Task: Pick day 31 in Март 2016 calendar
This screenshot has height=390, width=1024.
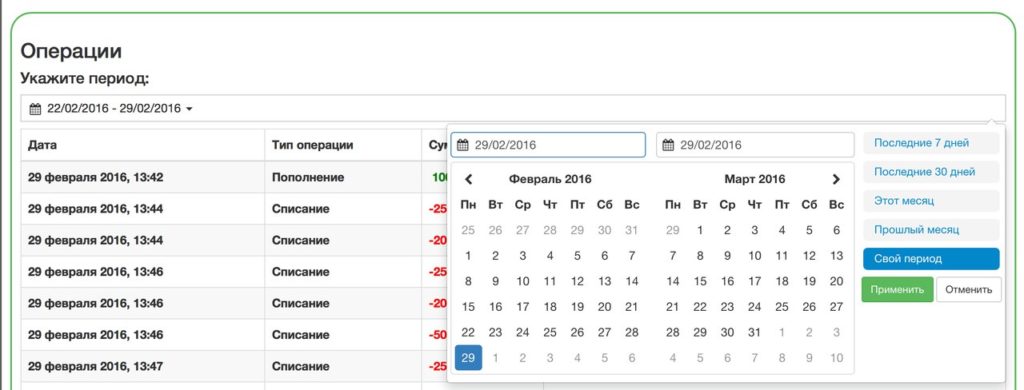Action: click(754, 332)
